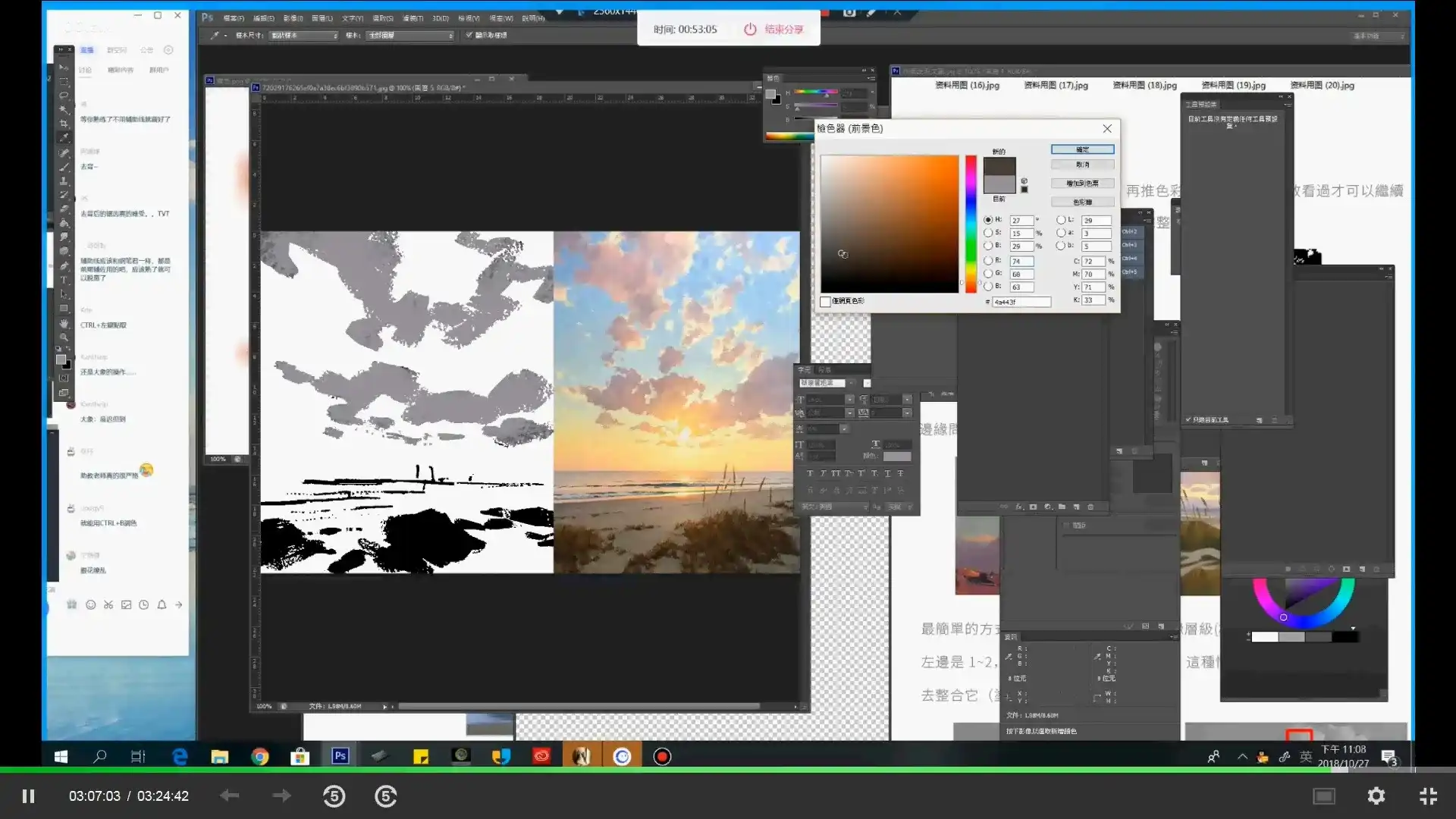
Task: Select the Crop tool
Action: 64,123
